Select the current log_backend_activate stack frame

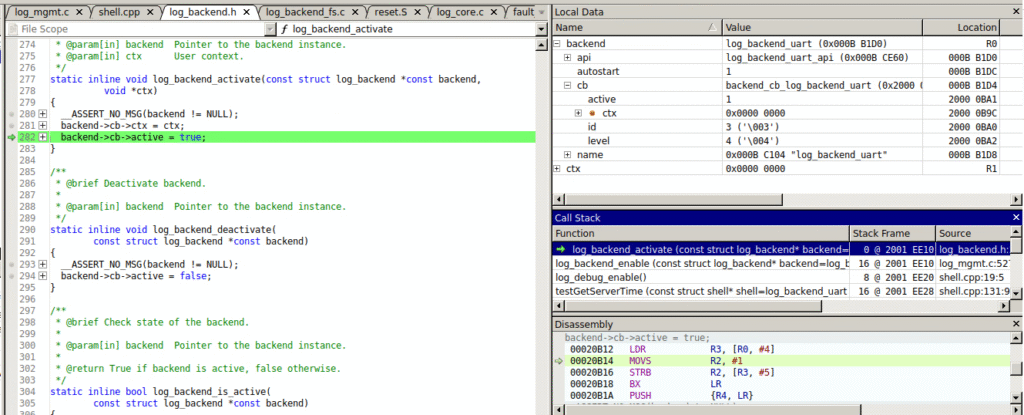[782, 249]
